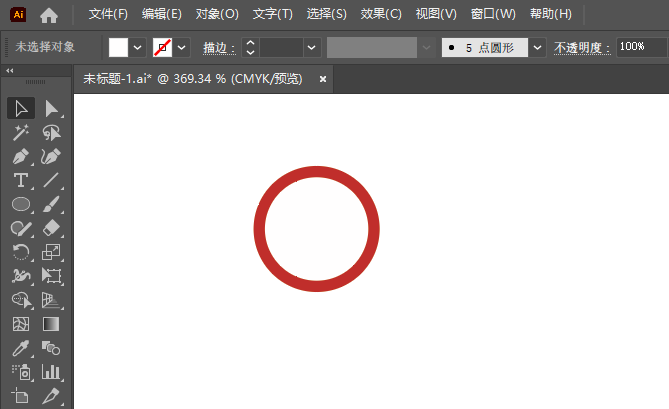Open the 窗口(W) menu
Image resolution: width=669 pixels, height=409 pixels.
coord(493,15)
